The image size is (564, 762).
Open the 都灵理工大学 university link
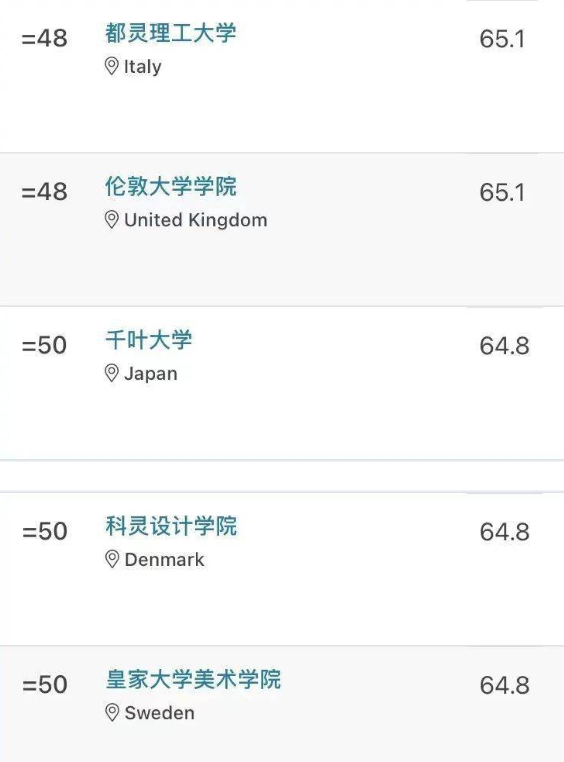point(171,33)
